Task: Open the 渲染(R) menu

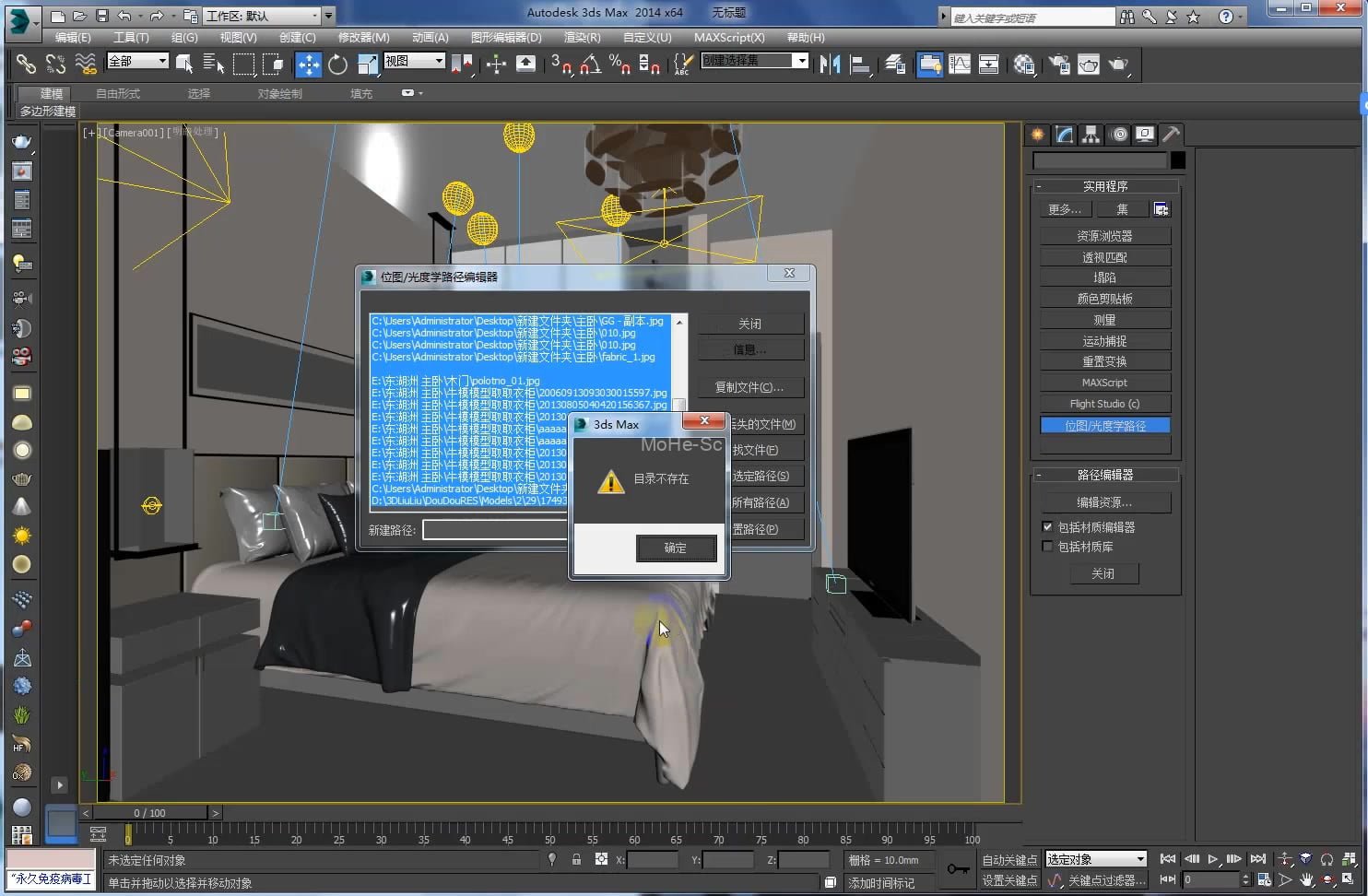Action: coord(582,38)
